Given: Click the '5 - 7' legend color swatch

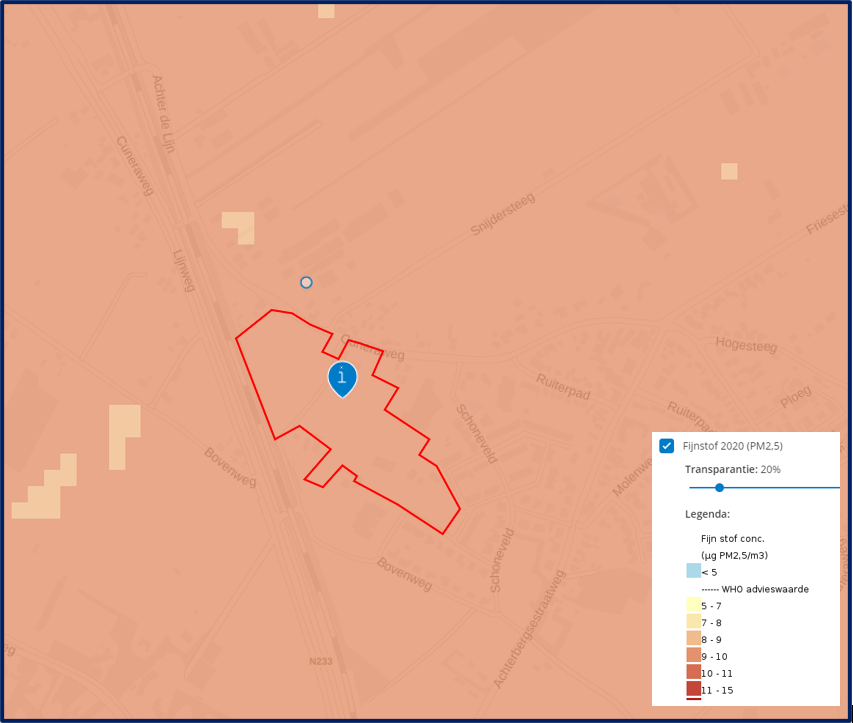Looking at the screenshot, I should coord(693,605).
